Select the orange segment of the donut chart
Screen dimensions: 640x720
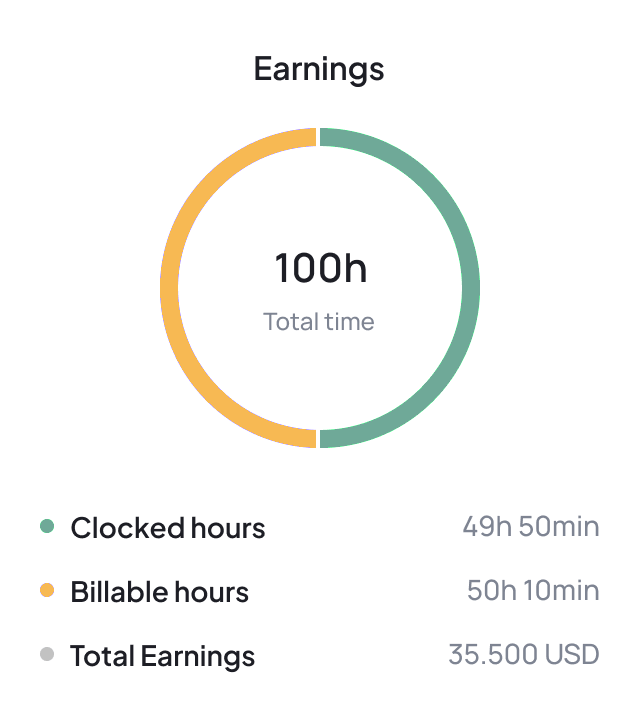pyautogui.click(x=169, y=288)
